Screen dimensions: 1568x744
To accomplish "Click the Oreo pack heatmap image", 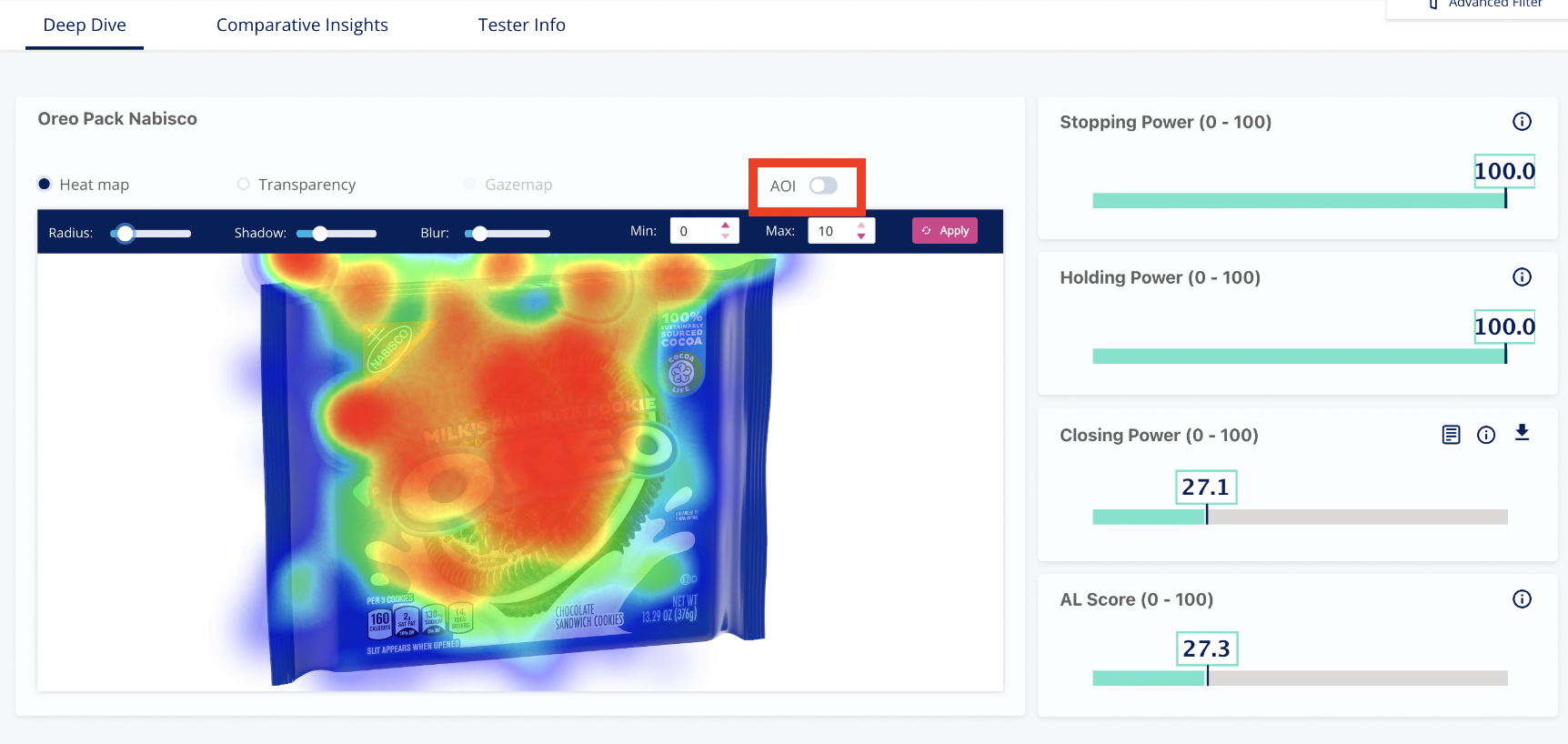I will pos(520,472).
